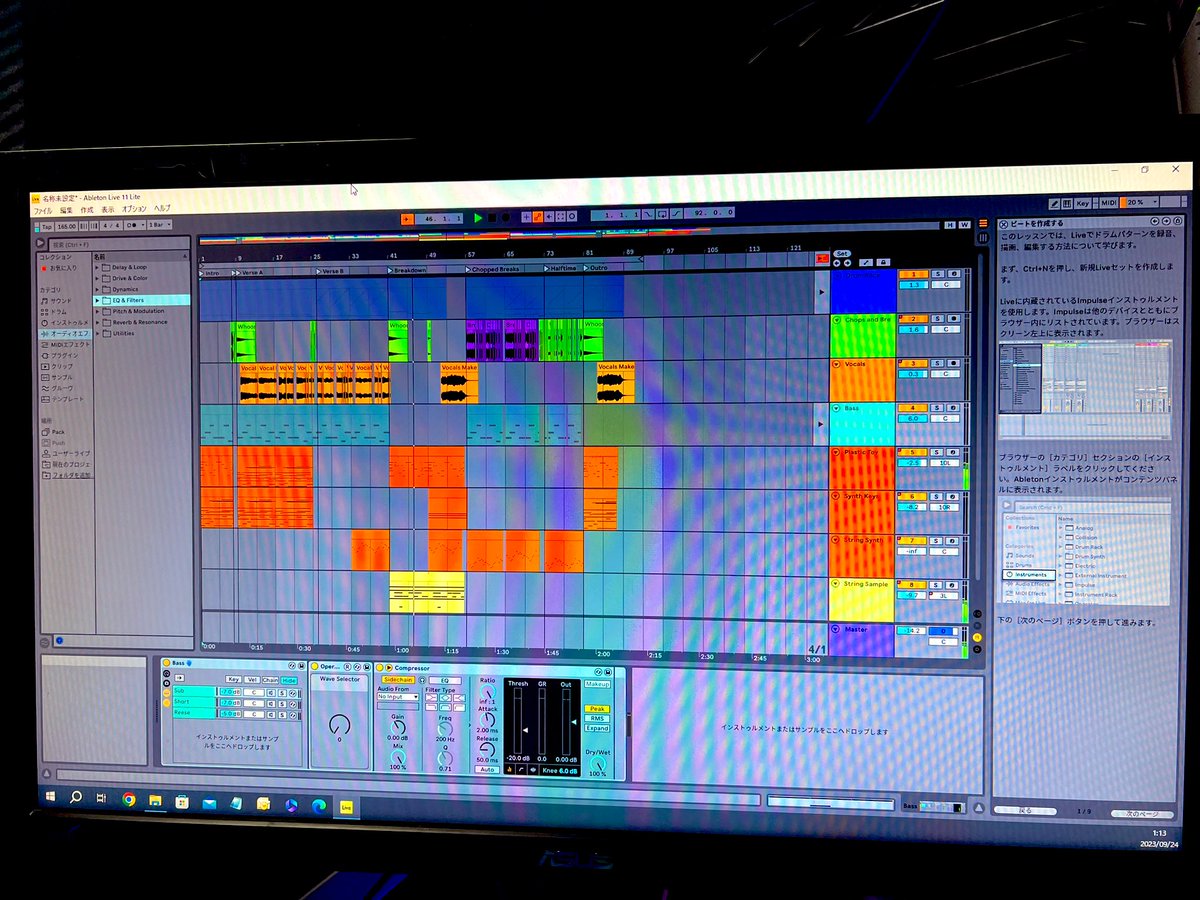Solo the Vocals track

(x=937, y=363)
